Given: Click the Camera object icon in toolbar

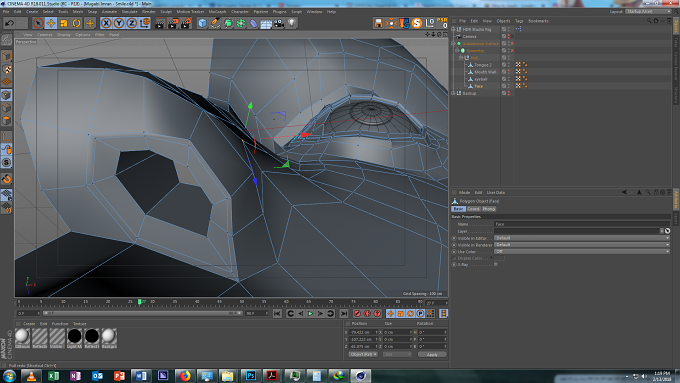Looking at the screenshot, I should coord(279,23).
